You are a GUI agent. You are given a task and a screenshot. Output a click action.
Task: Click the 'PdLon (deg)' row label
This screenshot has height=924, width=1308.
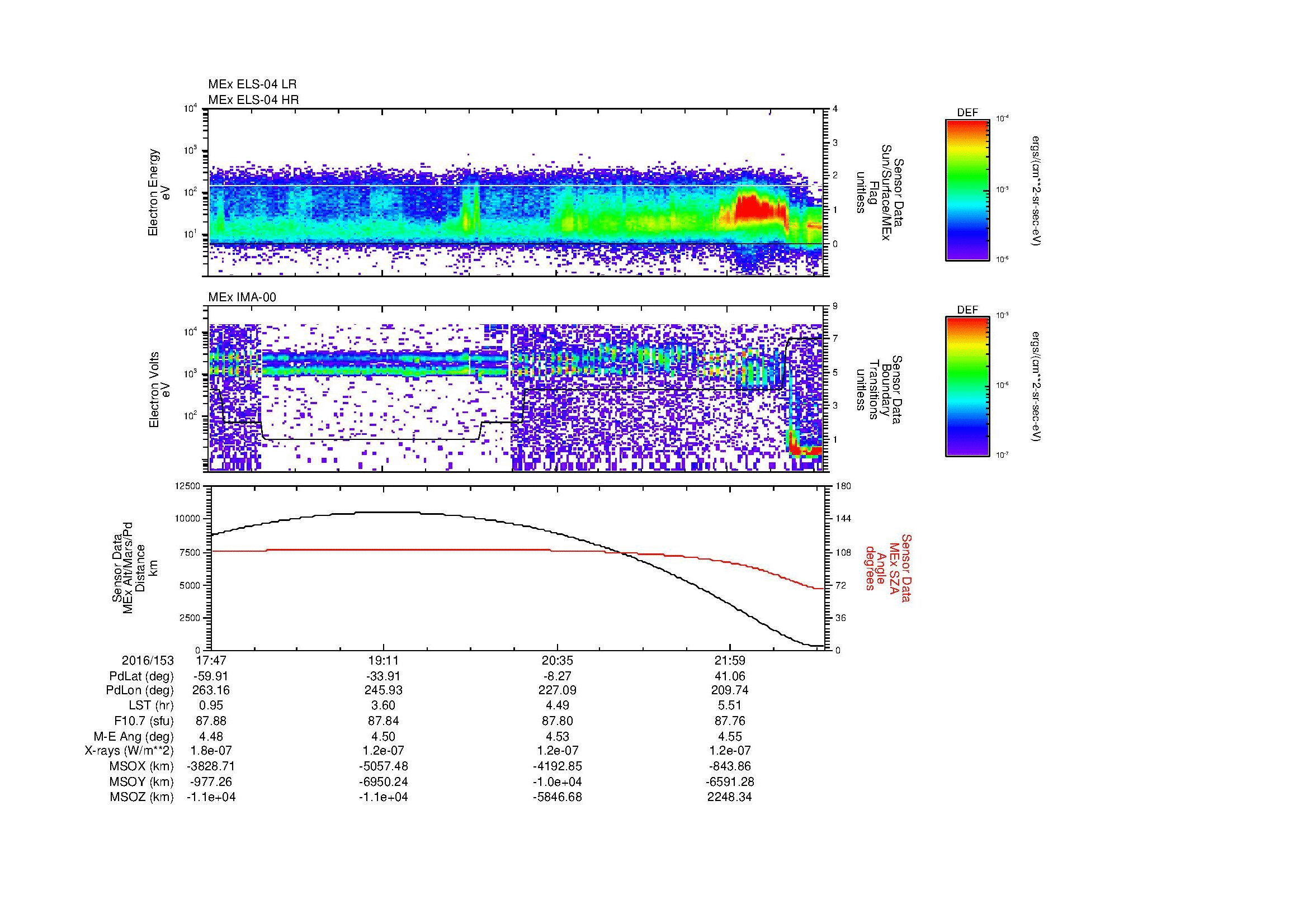(x=140, y=690)
